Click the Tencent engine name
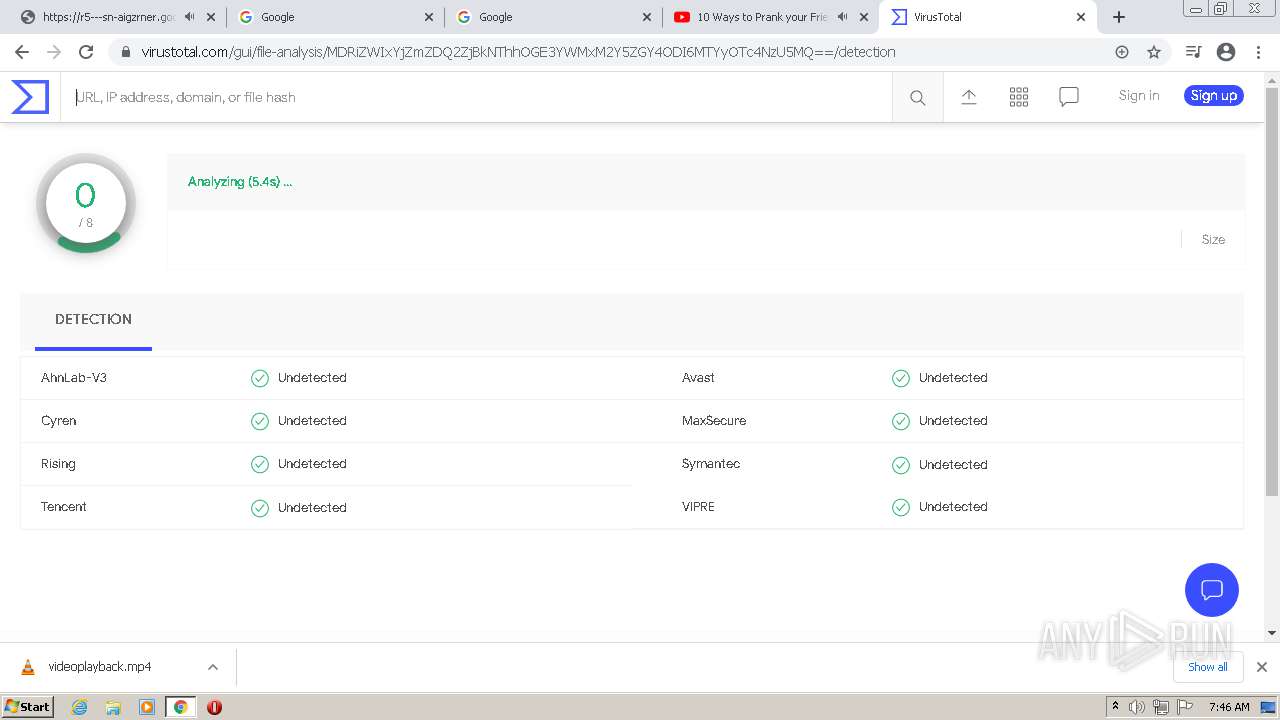Screen dimensions: 1280x720 pyautogui.click(x=64, y=507)
